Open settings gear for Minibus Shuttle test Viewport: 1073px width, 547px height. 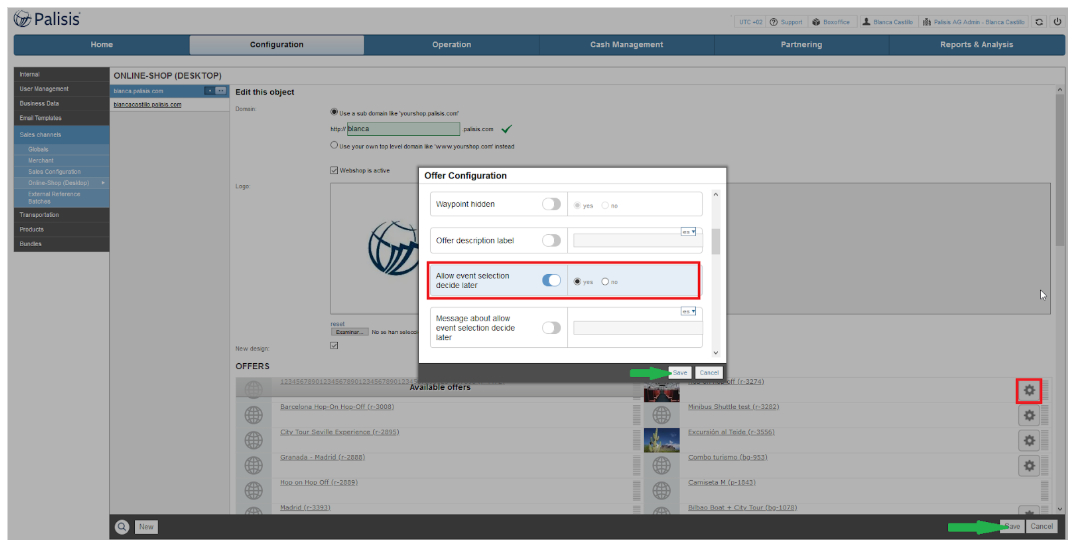point(1029,416)
